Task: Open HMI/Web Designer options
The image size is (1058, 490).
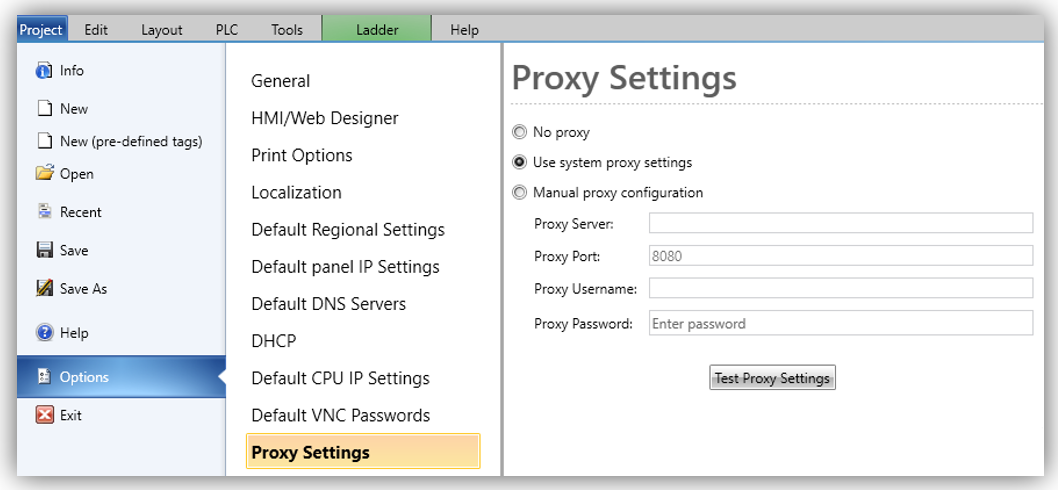Action: pyautogui.click(x=325, y=118)
